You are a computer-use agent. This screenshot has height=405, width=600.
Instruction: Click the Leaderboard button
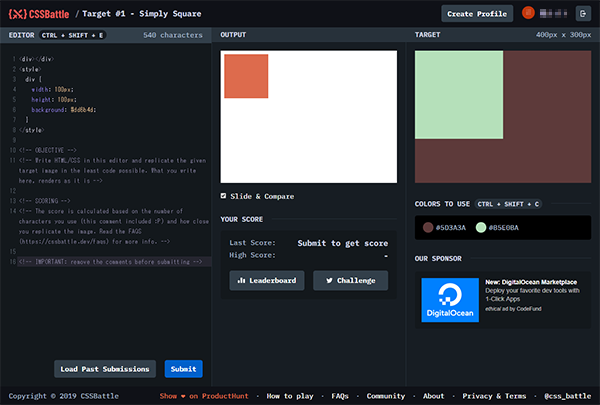tap(267, 281)
